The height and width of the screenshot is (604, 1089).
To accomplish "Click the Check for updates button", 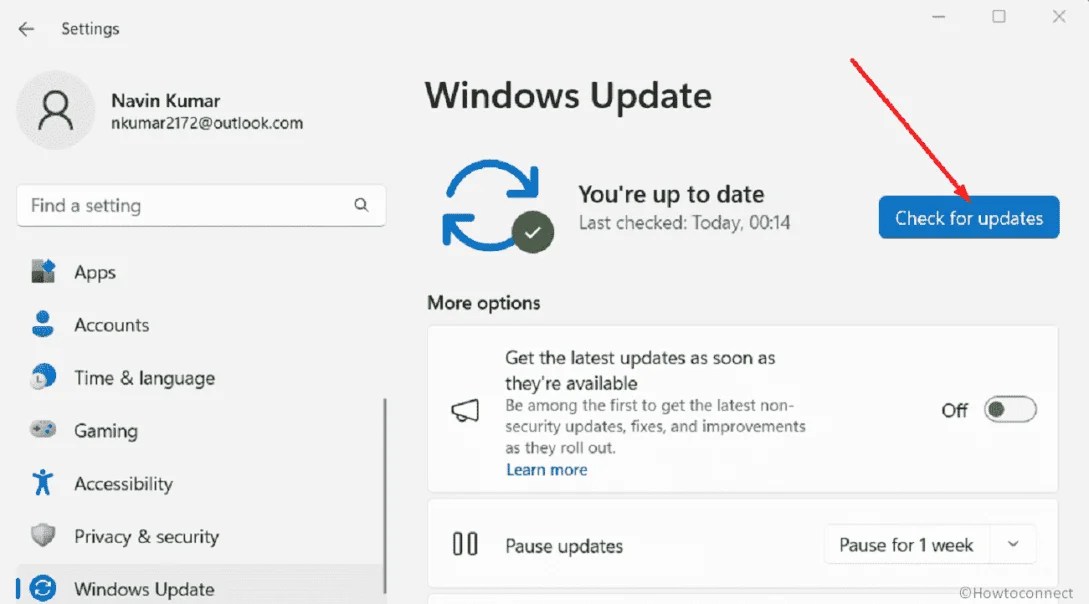I will point(968,217).
